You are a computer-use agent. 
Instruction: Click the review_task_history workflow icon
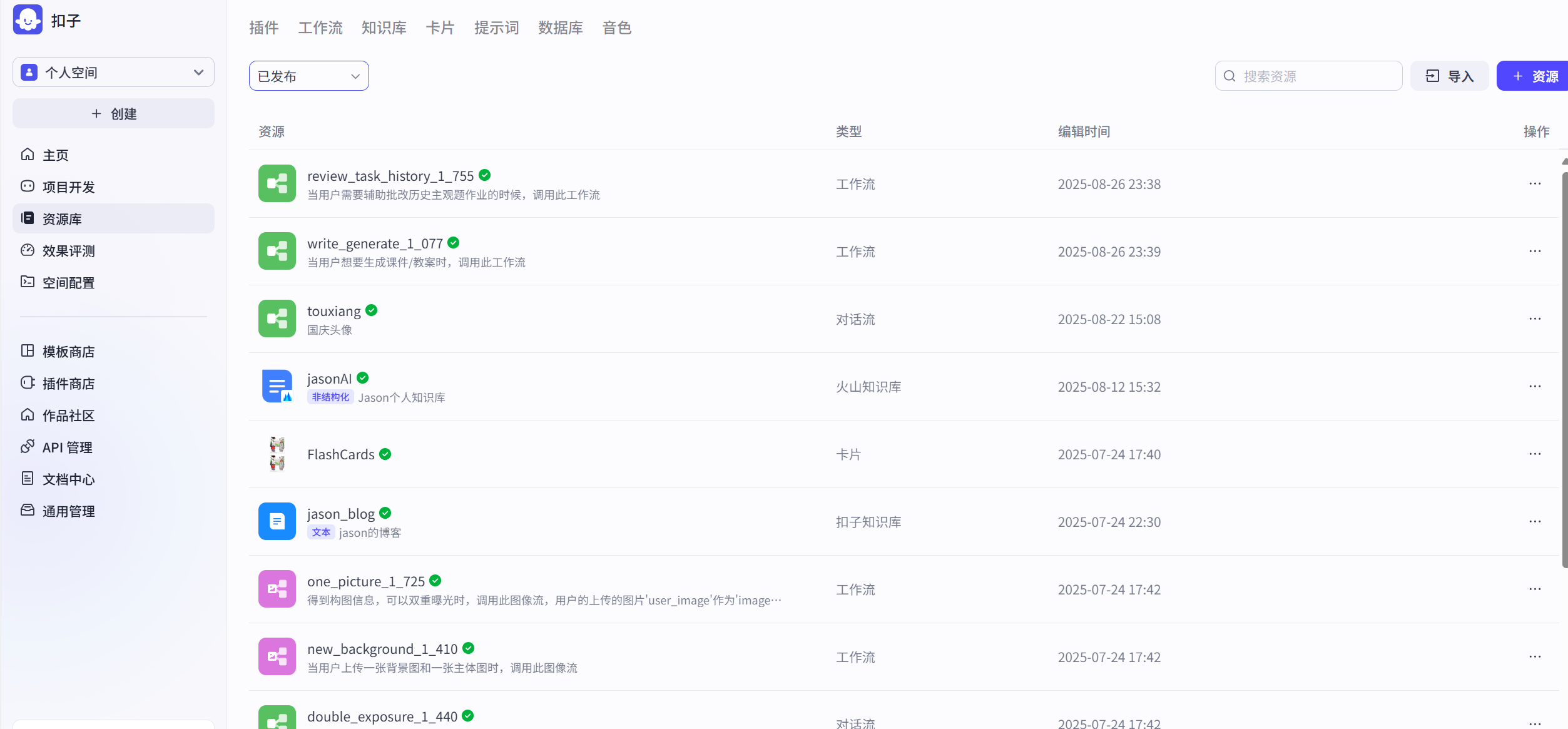pos(277,183)
